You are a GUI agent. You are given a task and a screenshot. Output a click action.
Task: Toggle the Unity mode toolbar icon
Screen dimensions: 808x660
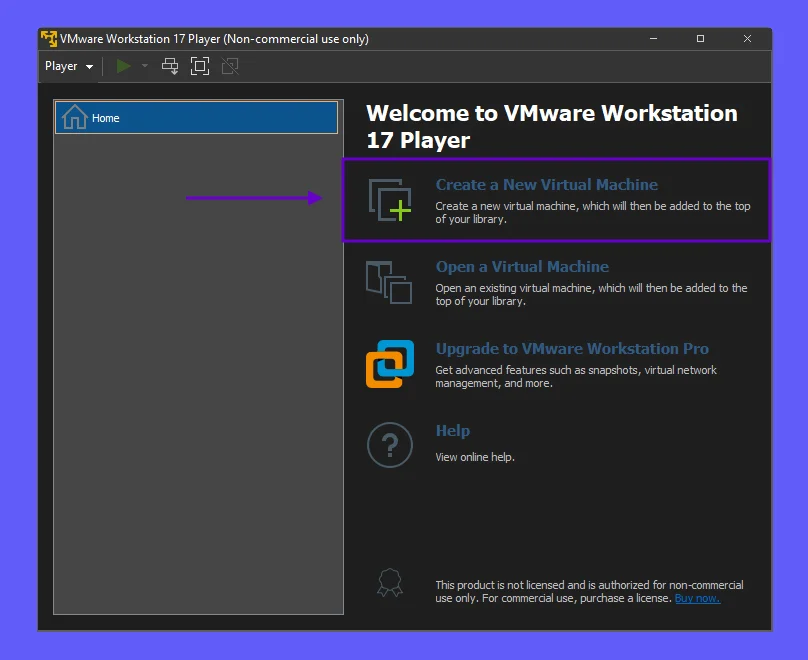(x=230, y=66)
